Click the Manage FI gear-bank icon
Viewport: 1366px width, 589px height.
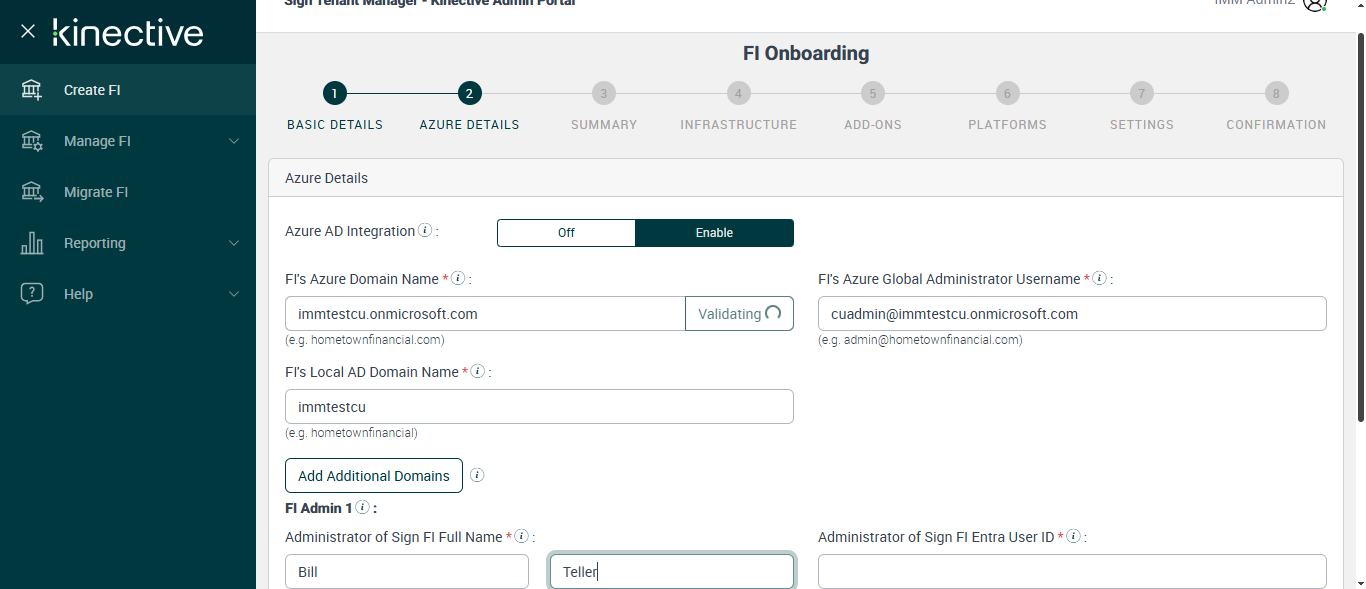tap(32, 141)
